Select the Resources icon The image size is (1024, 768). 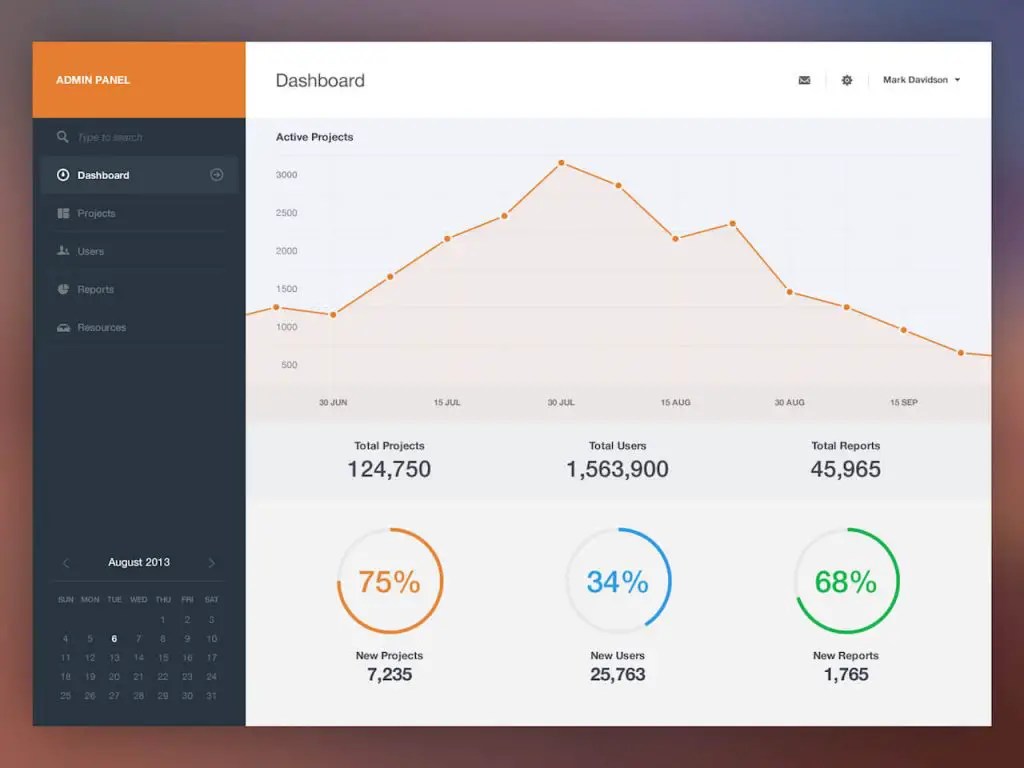click(x=62, y=327)
